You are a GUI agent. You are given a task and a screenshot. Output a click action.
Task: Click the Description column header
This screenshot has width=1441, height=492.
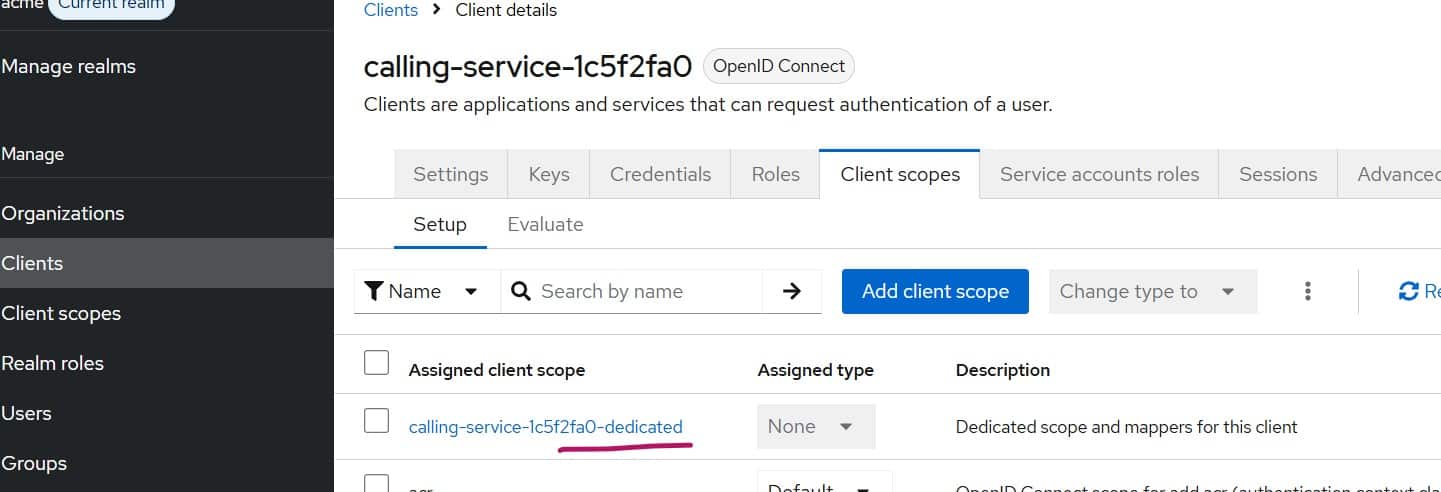[1003, 370]
